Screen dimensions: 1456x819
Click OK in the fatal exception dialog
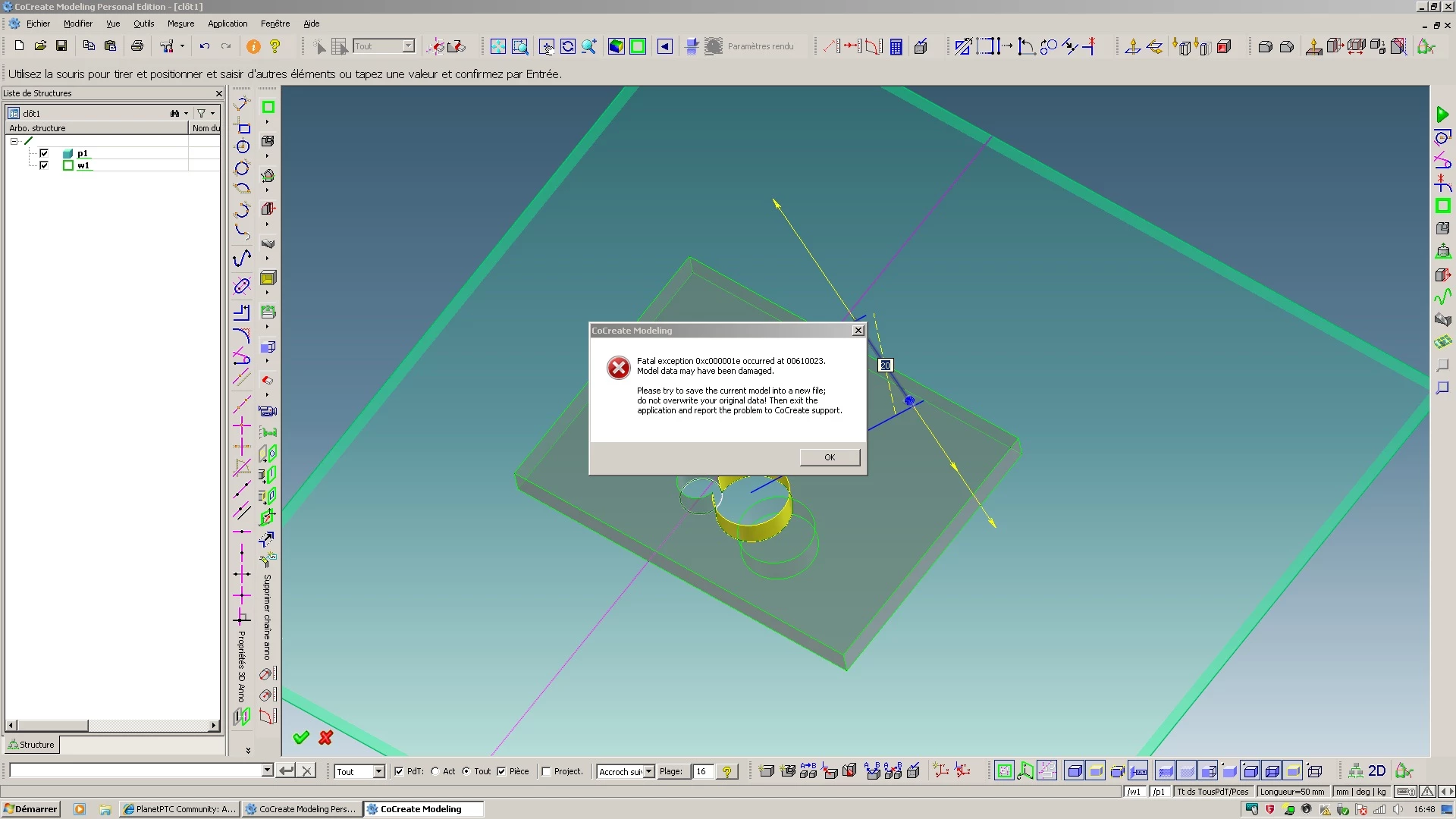tap(830, 457)
